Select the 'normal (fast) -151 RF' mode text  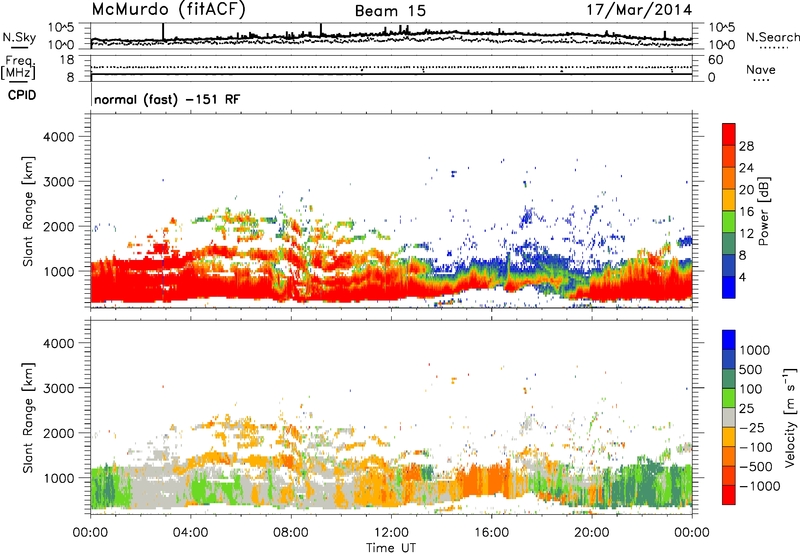pyautogui.click(x=167, y=99)
